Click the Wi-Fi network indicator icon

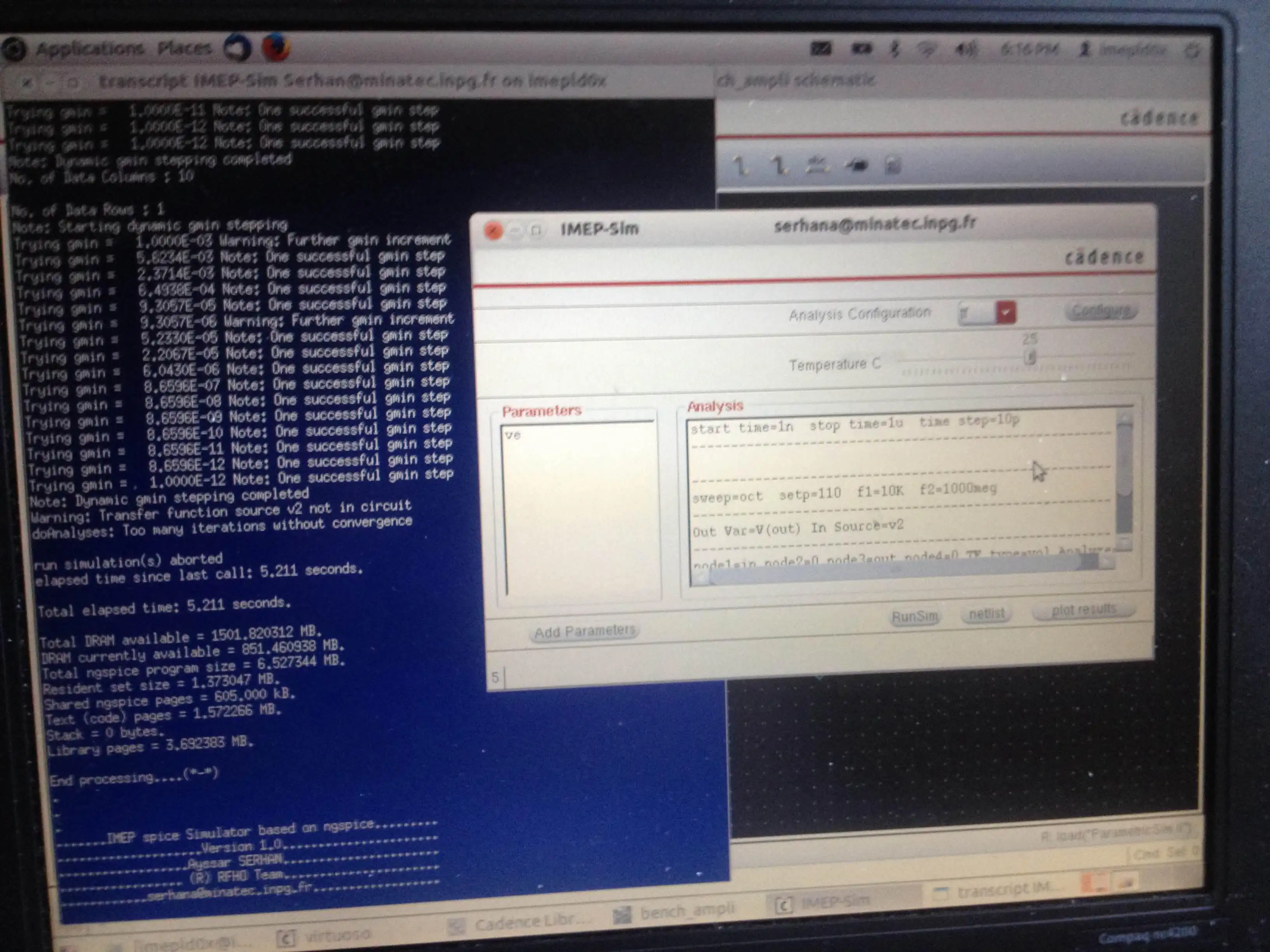coord(927,50)
